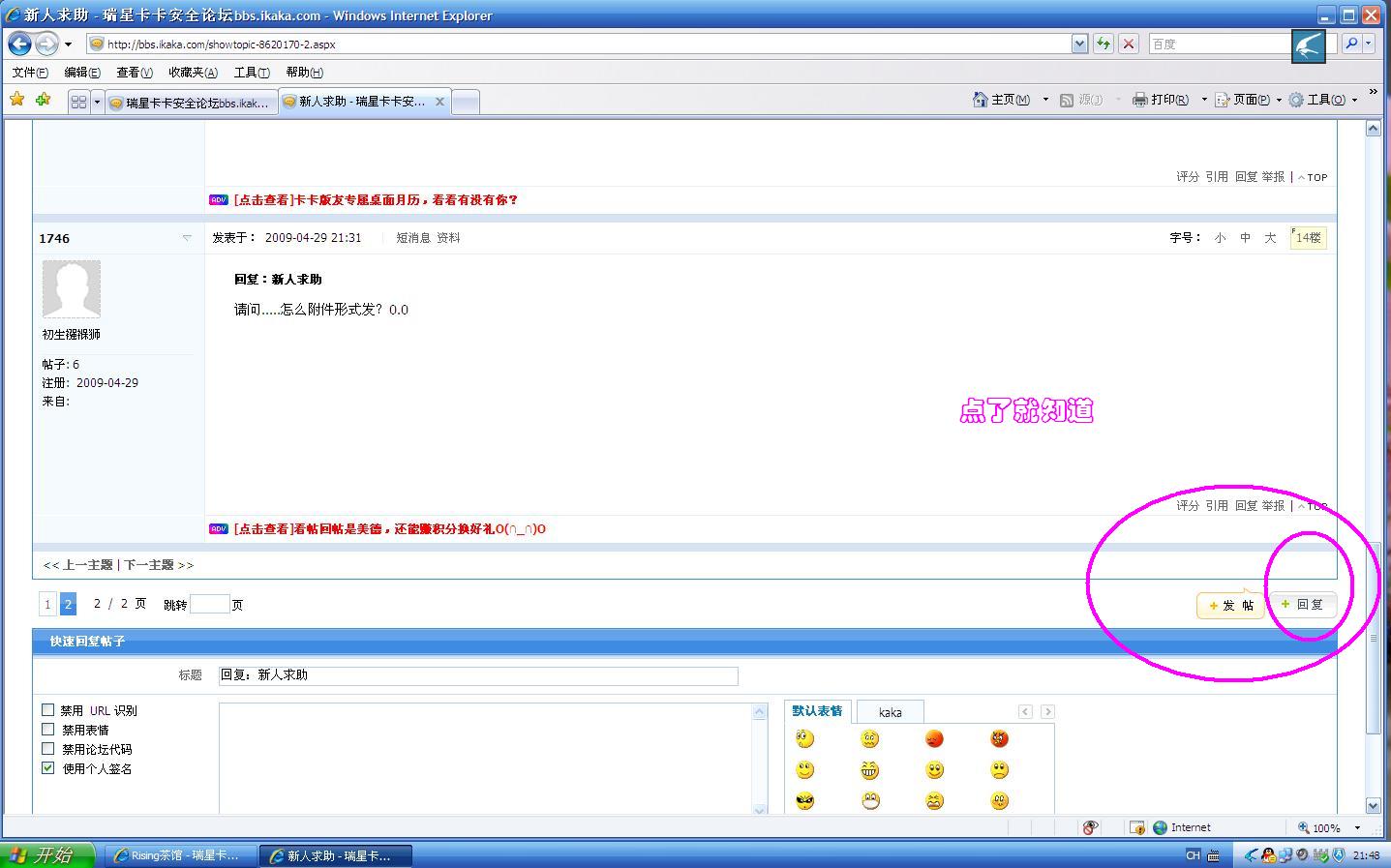Go back with the browser Back arrow
The height and width of the screenshot is (868, 1391).
(20, 44)
